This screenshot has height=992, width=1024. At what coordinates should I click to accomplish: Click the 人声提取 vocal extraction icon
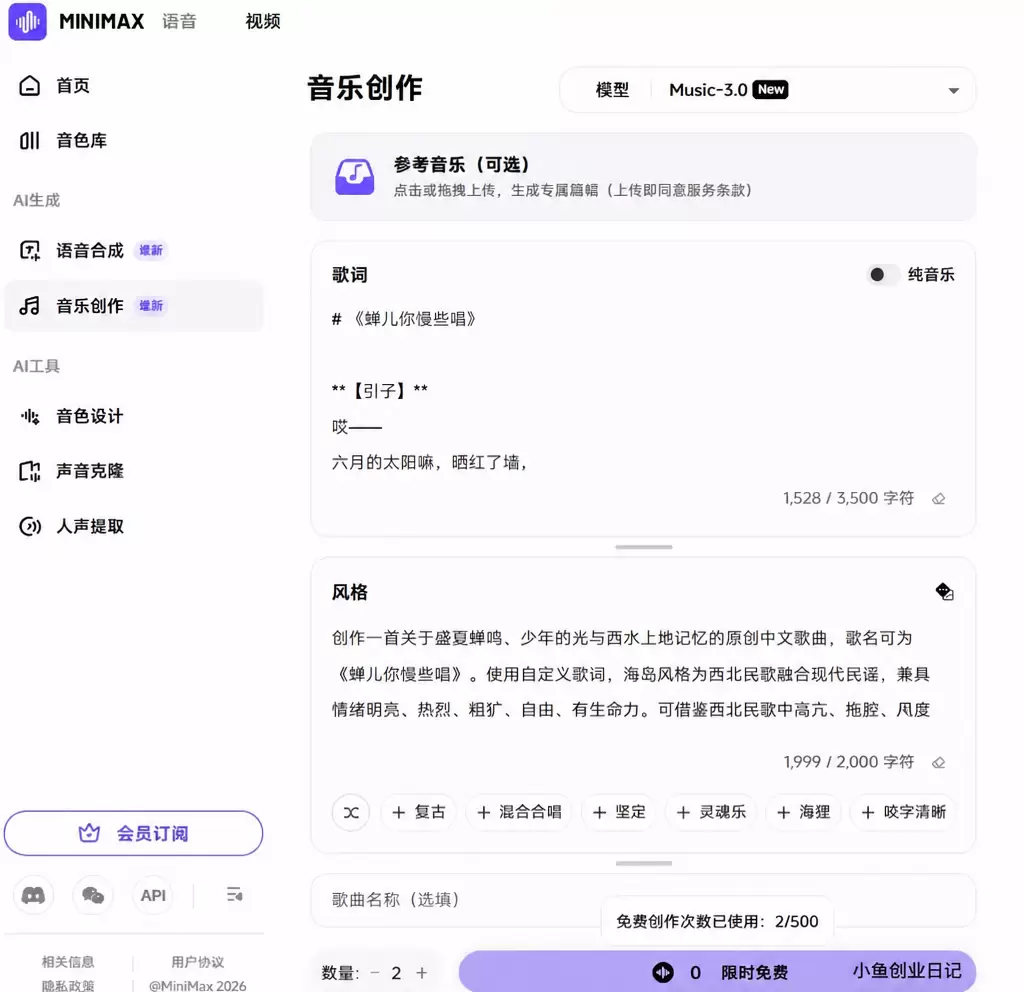29,526
